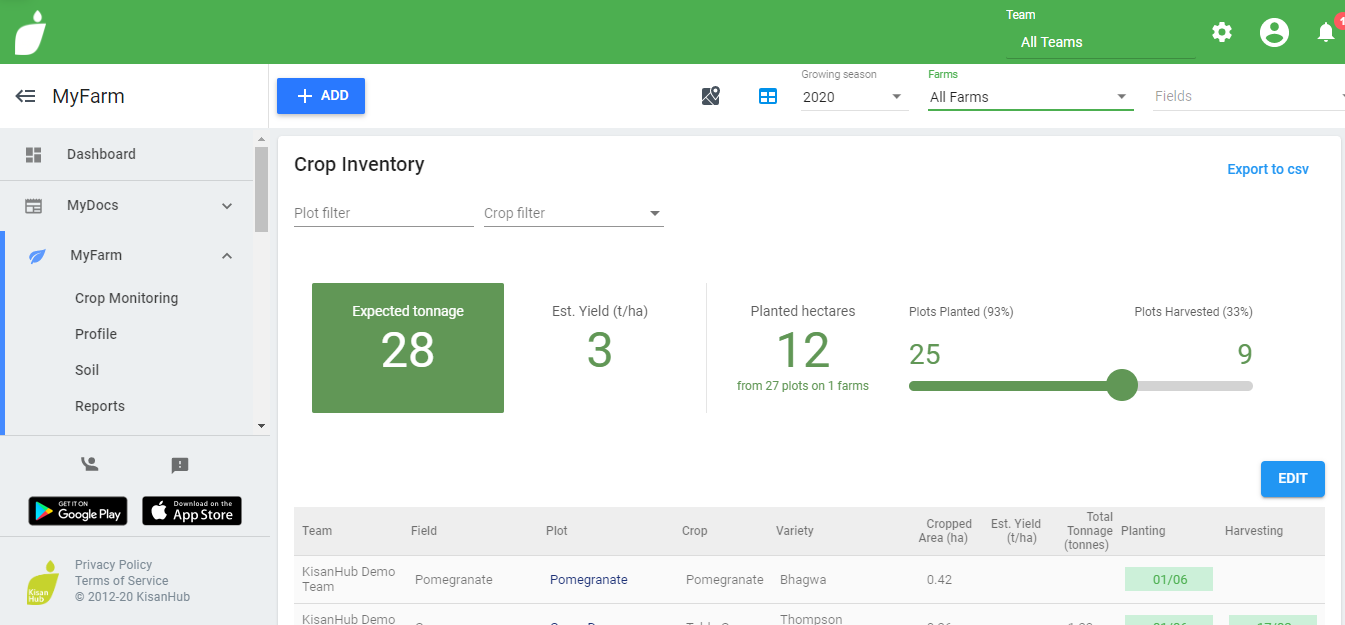This screenshot has height=625, width=1345.
Task: Click the KisanHub footer logo
Action: pyautogui.click(x=43, y=582)
